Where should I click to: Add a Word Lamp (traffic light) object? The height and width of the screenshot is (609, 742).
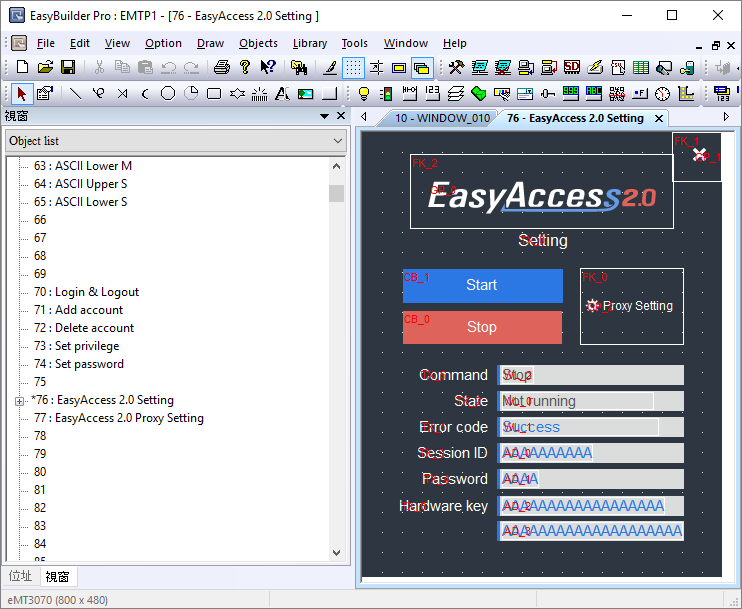pyautogui.click(x=387, y=94)
